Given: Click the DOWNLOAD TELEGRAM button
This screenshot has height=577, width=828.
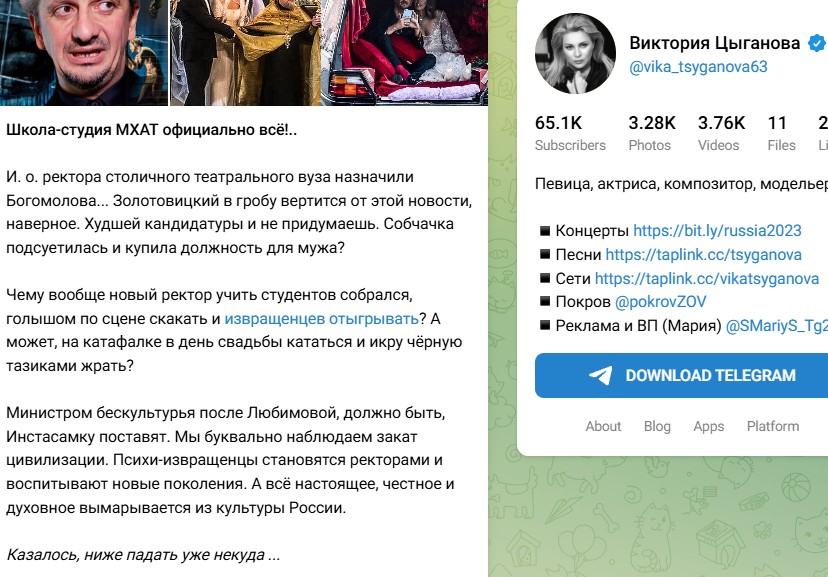Looking at the screenshot, I should pyautogui.click(x=681, y=375).
